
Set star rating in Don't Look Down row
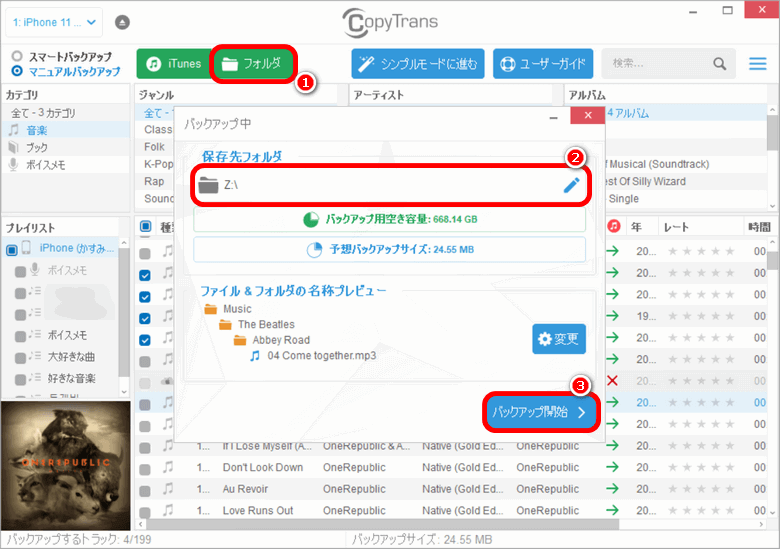[x=701, y=467]
